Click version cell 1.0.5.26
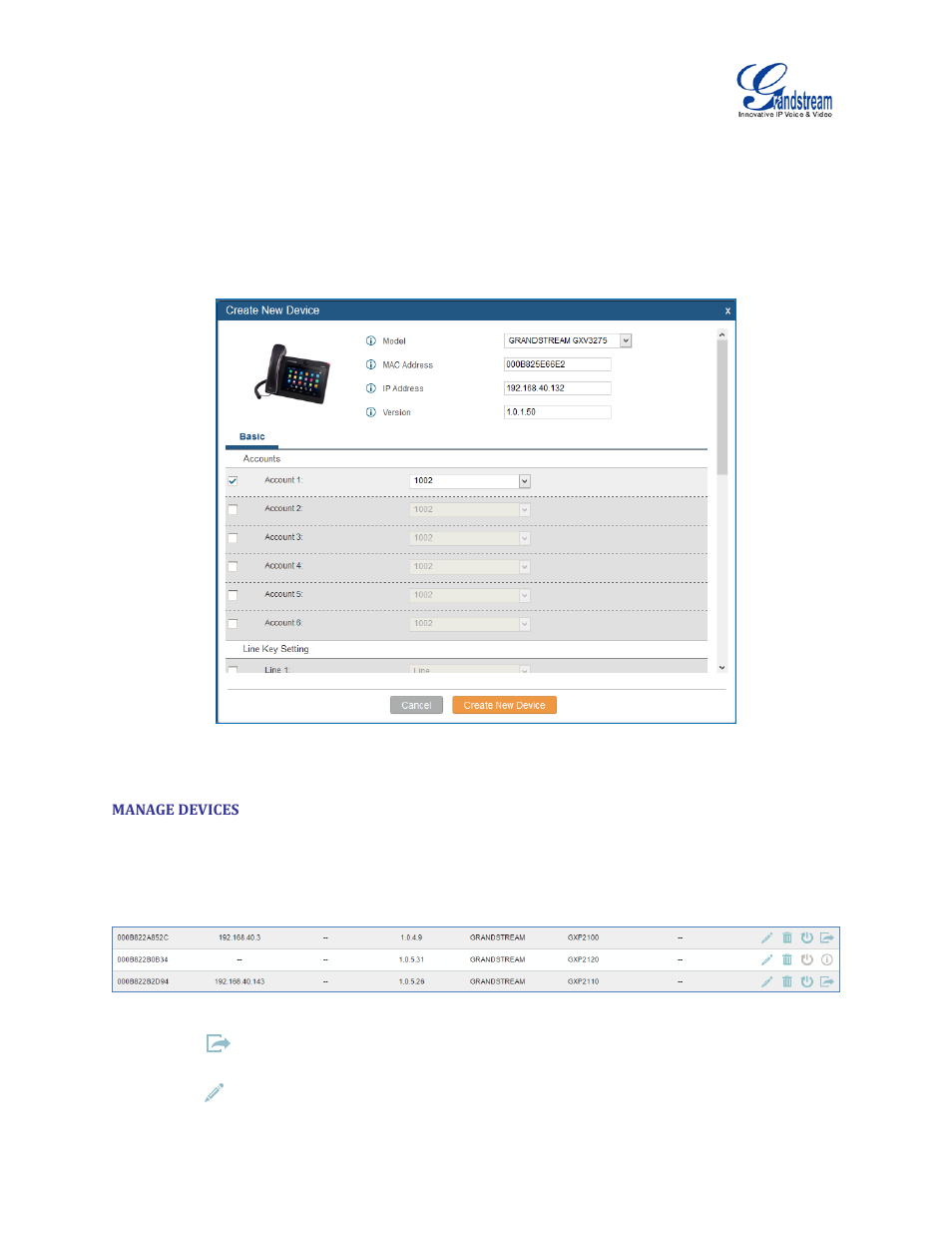952x1233 pixels. tap(411, 981)
